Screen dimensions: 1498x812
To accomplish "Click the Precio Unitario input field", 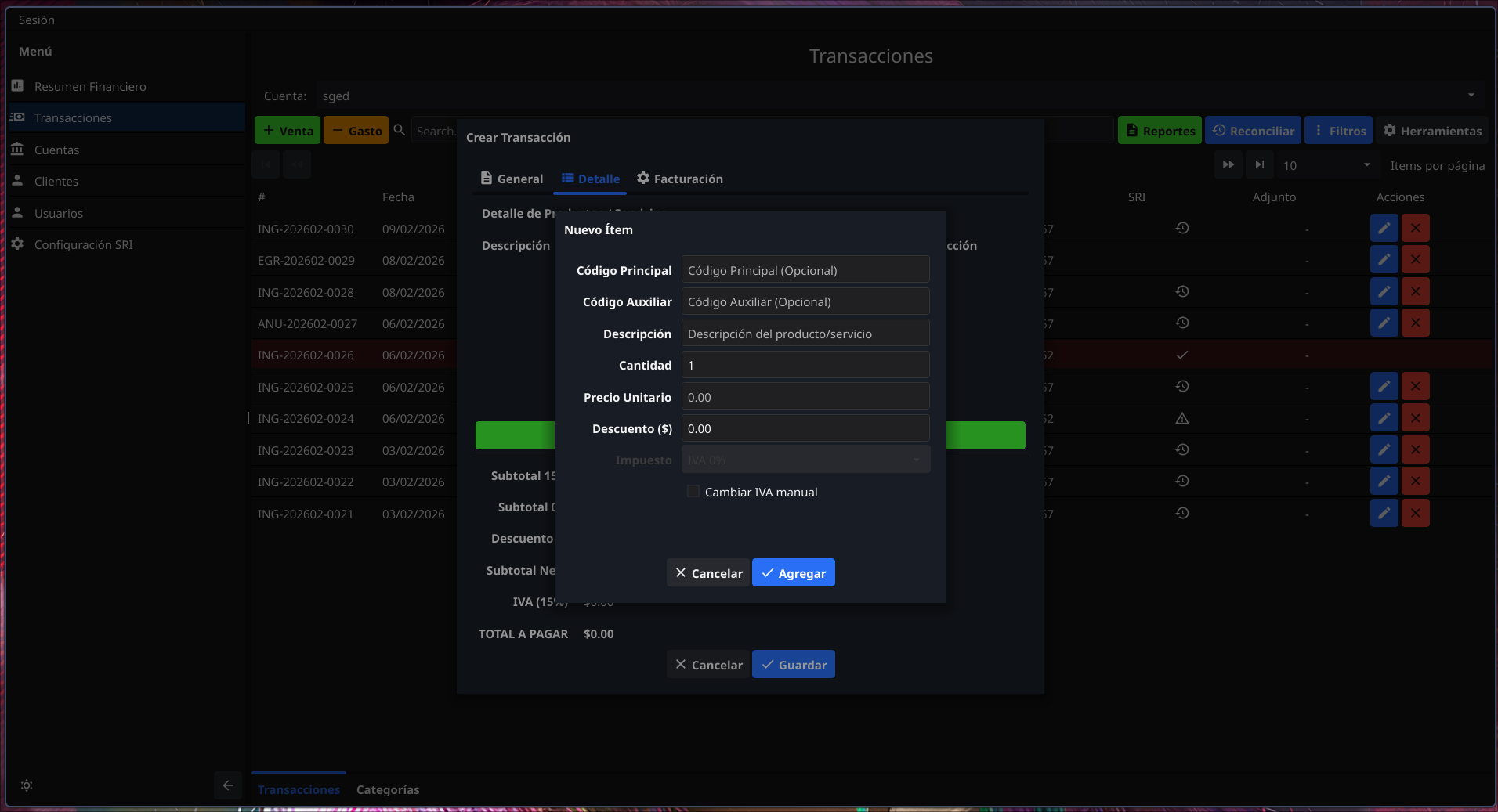I will click(805, 397).
